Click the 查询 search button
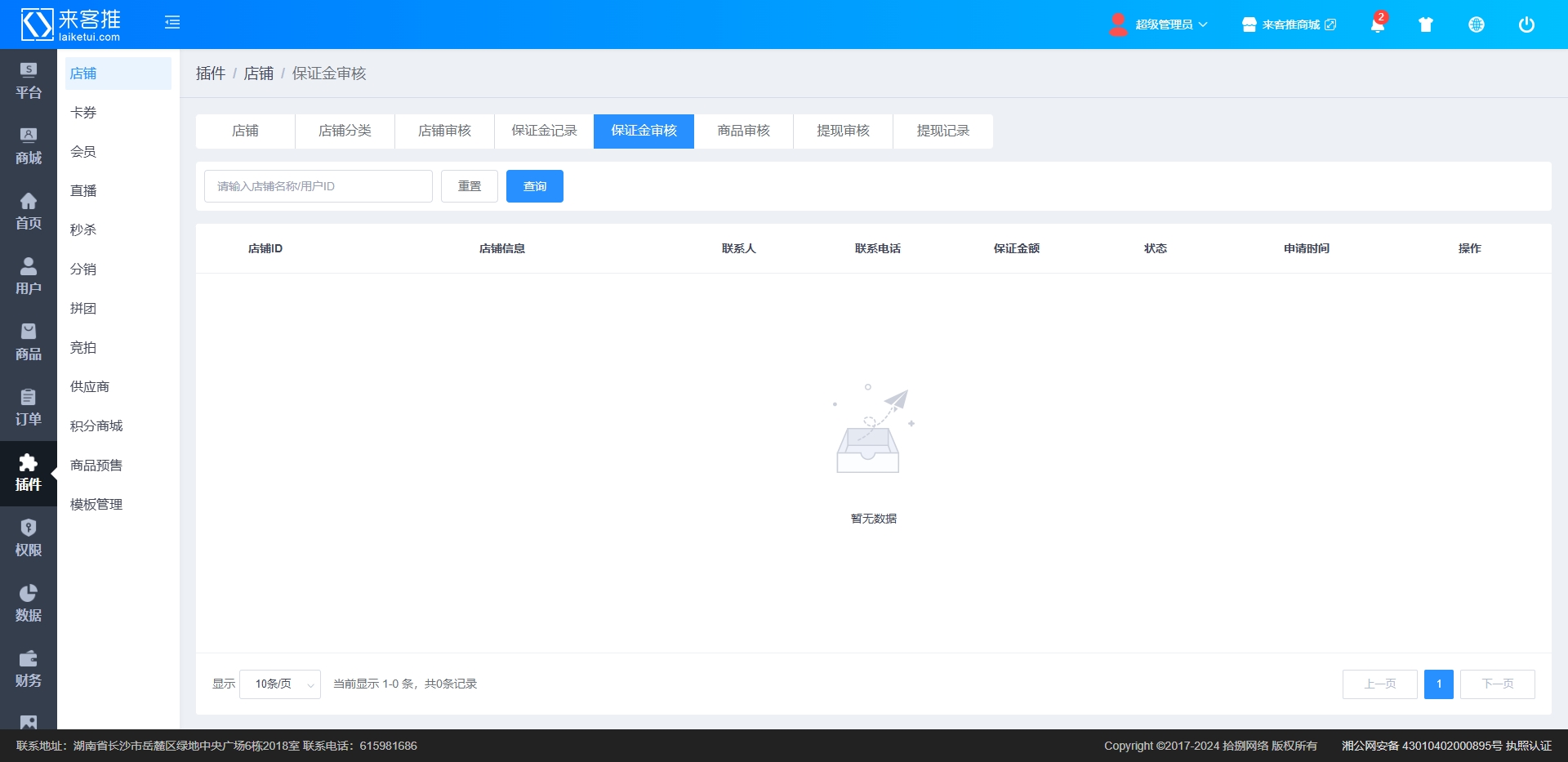This screenshot has height=762, width=1568. point(535,186)
